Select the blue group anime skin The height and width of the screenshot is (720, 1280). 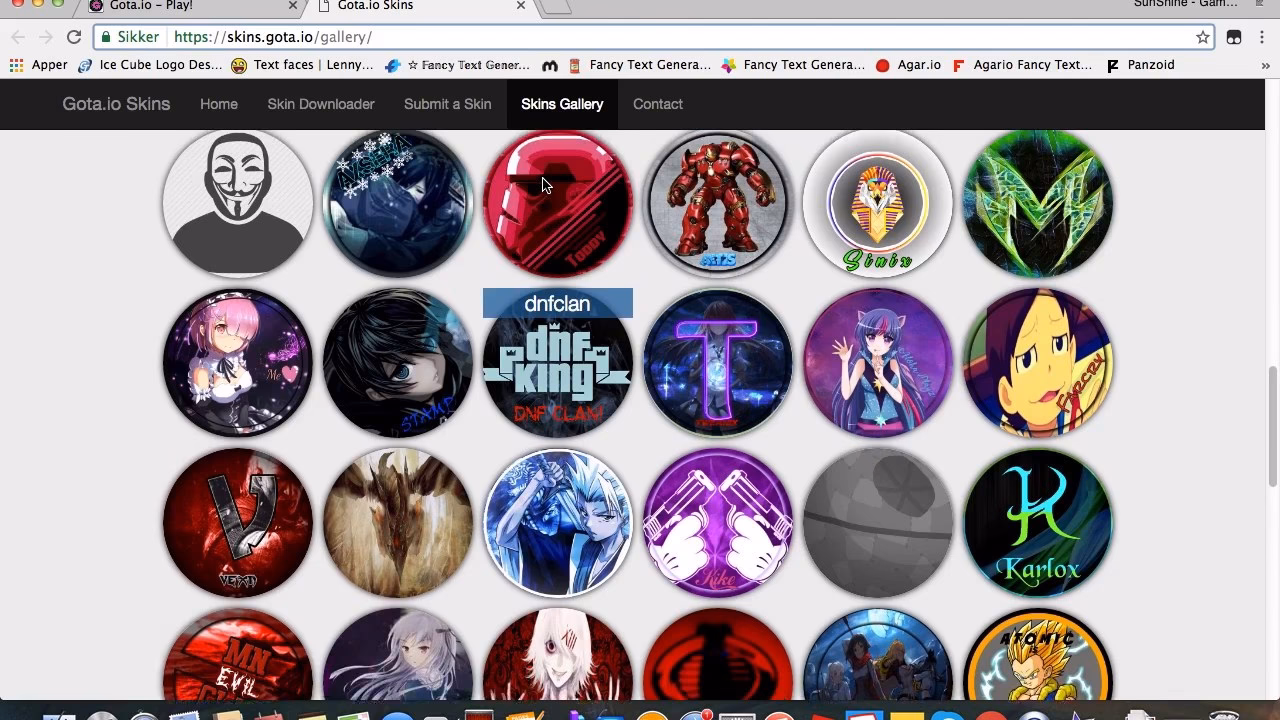[878, 654]
